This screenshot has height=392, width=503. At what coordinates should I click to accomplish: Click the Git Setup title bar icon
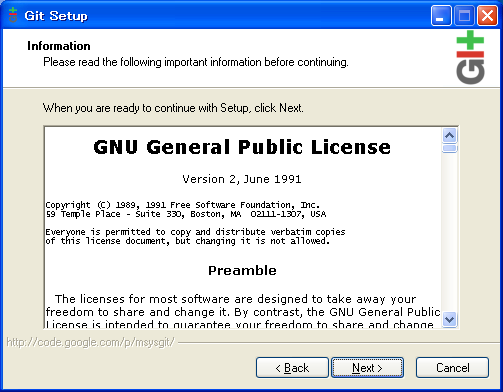point(13,15)
